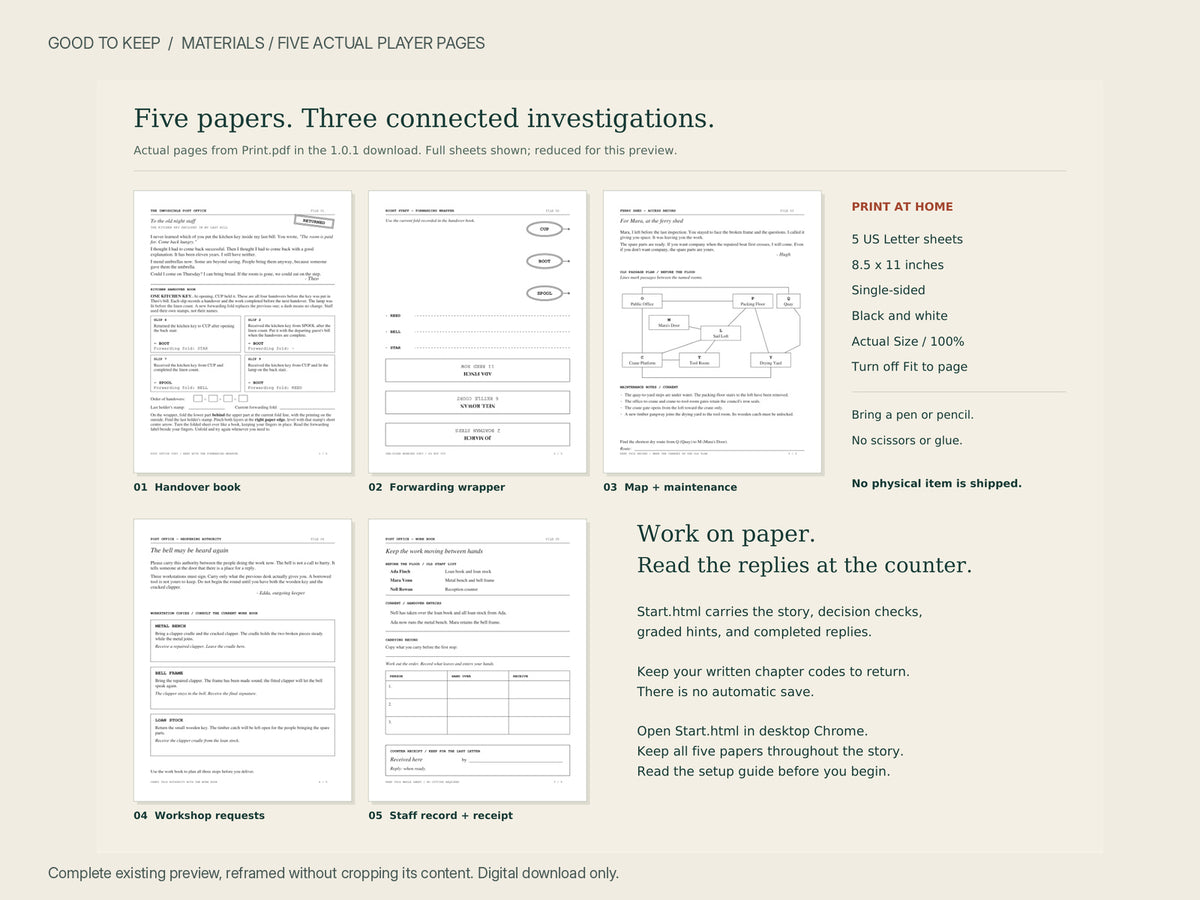
Task: Open the 04 Workshop requests page thumbnail
Action: click(x=243, y=660)
